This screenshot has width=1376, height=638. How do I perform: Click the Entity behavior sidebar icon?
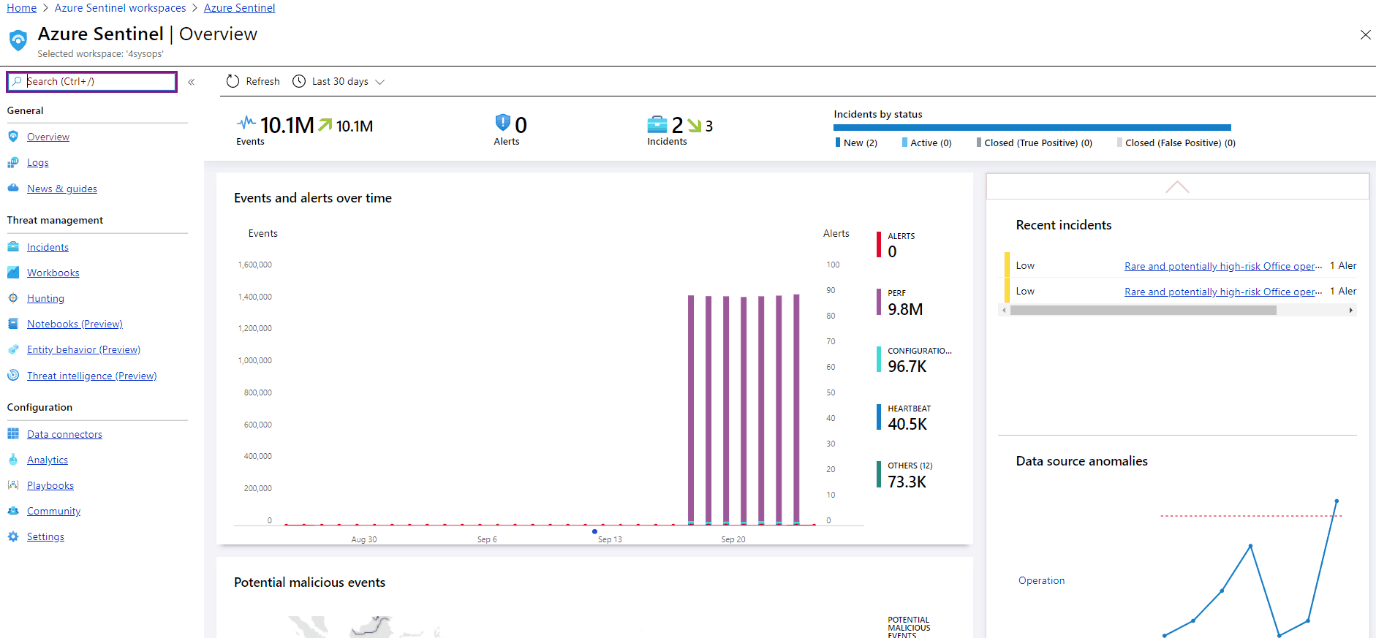(x=13, y=350)
